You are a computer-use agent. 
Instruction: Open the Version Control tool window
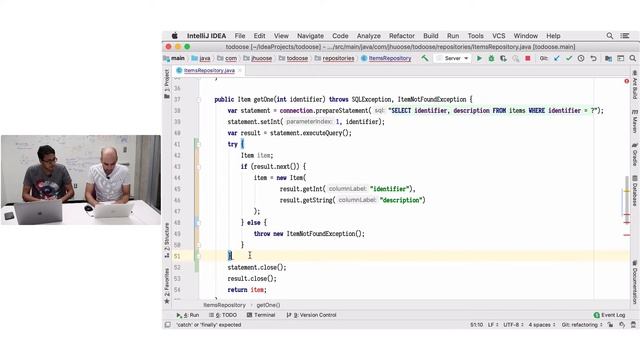click(x=311, y=315)
